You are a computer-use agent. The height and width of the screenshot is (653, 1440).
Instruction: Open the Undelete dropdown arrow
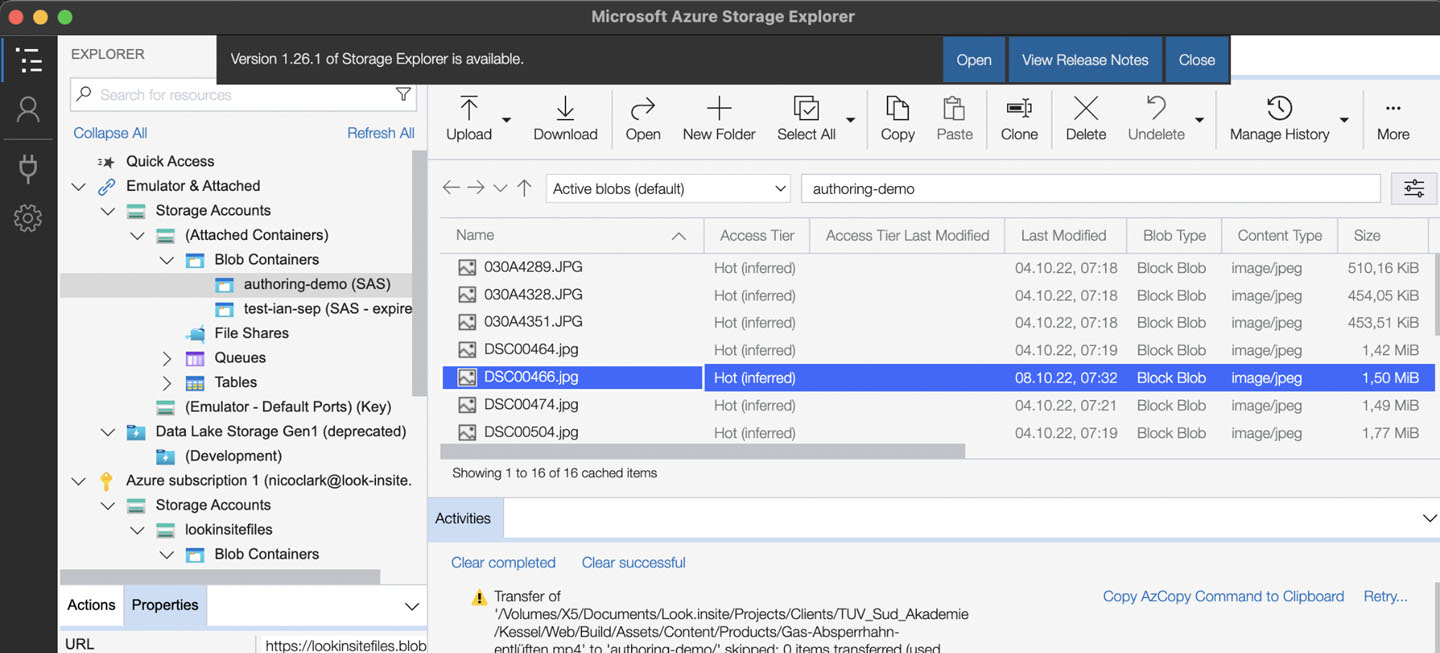pos(1199,120)
